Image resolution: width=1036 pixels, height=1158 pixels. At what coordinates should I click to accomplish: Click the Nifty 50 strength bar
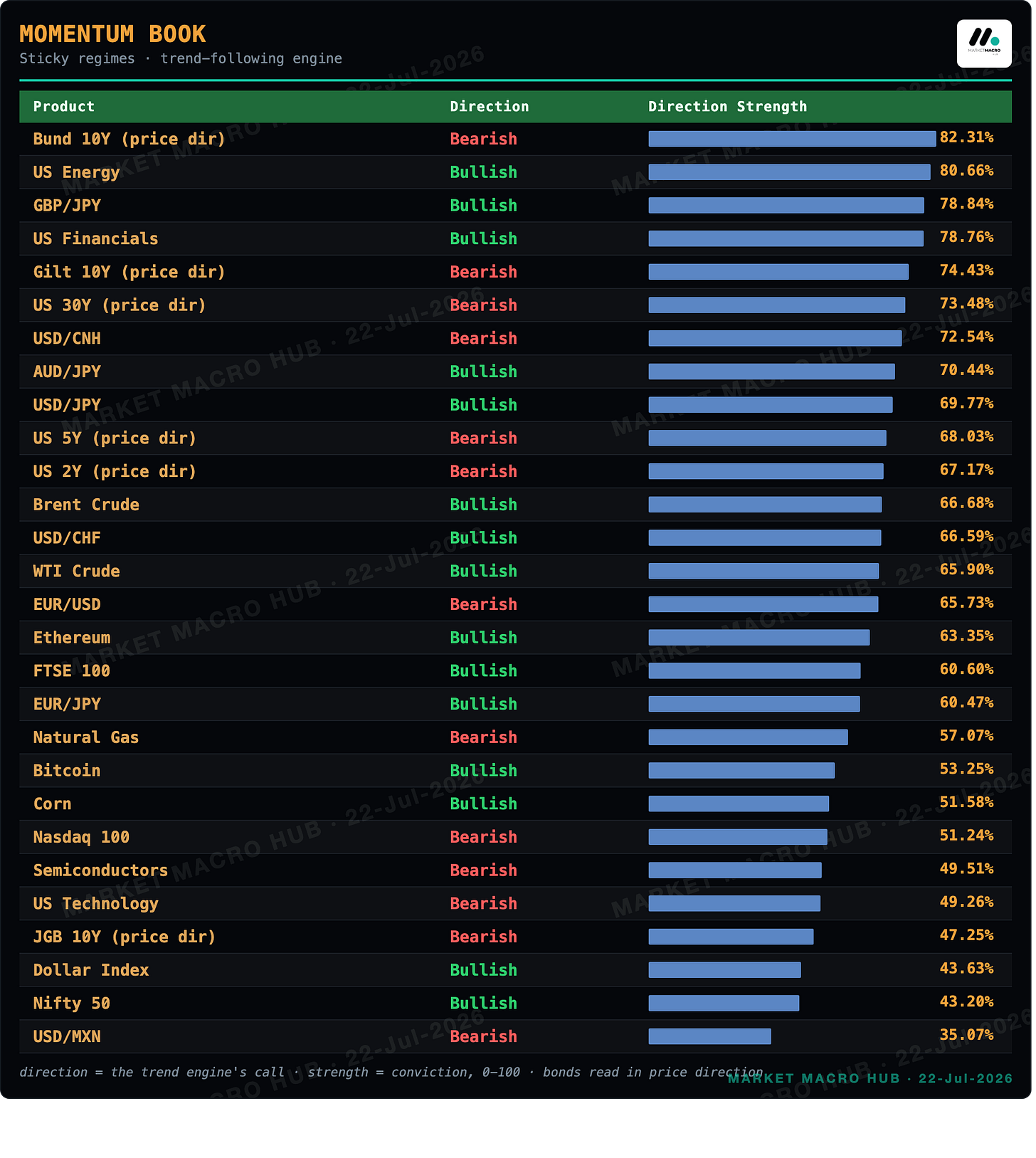pos(724,1004)
